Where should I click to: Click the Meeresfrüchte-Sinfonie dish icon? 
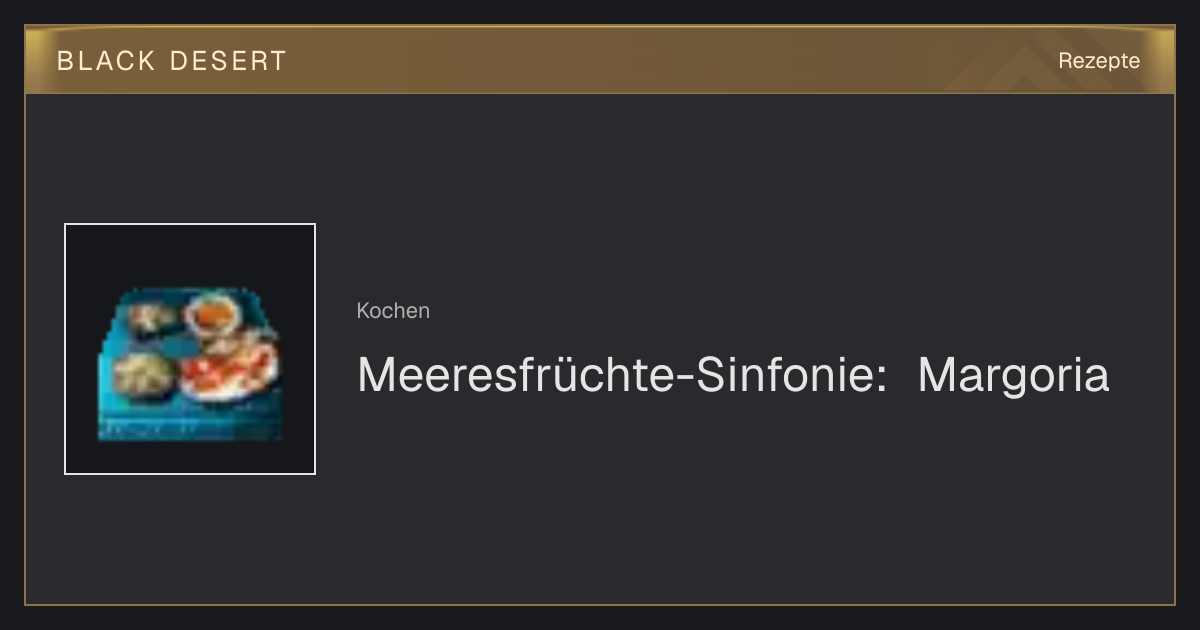[190, 365]
